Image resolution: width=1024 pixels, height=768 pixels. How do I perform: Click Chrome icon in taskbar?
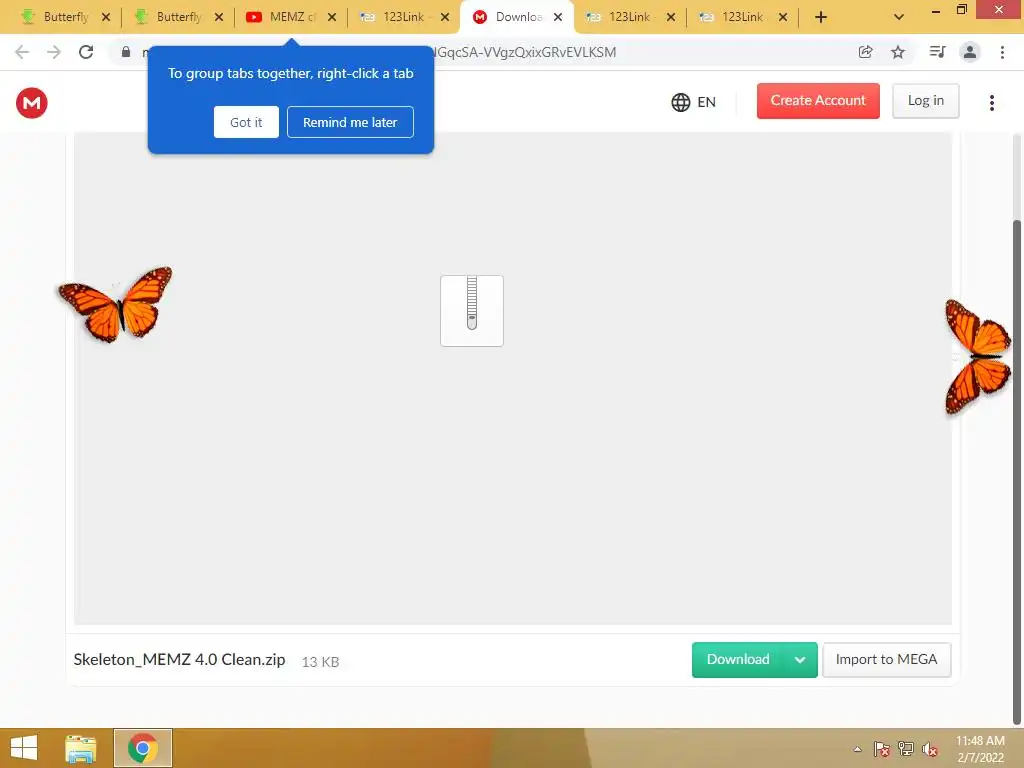142,748
